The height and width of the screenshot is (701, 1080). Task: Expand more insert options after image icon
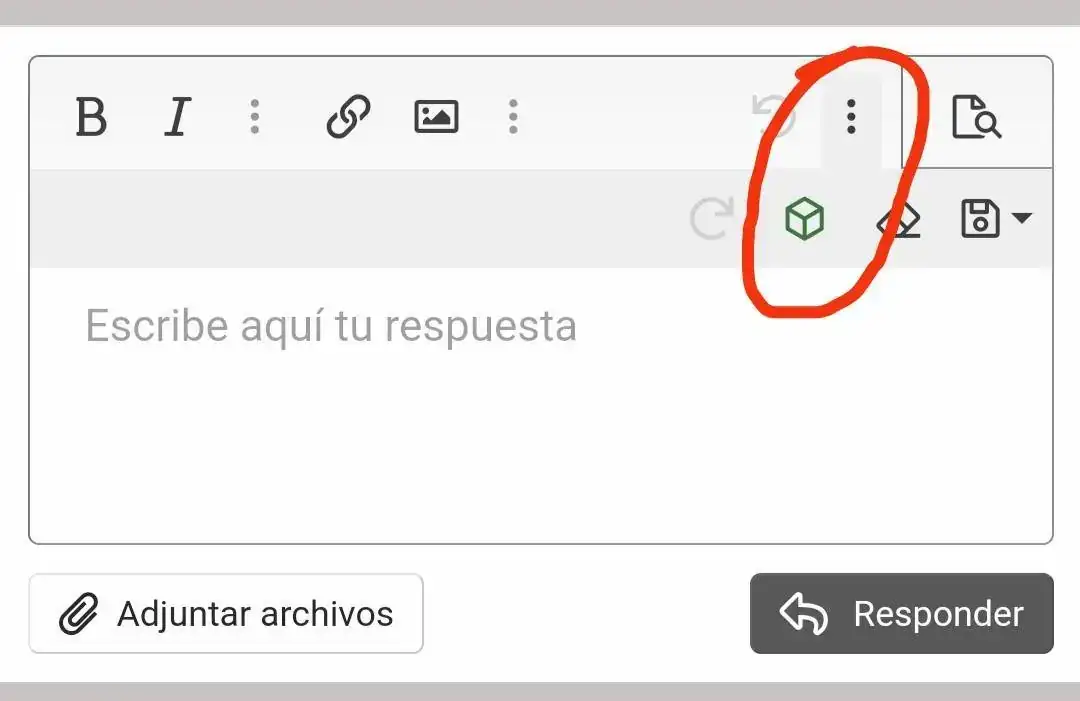tap(513, 116)
